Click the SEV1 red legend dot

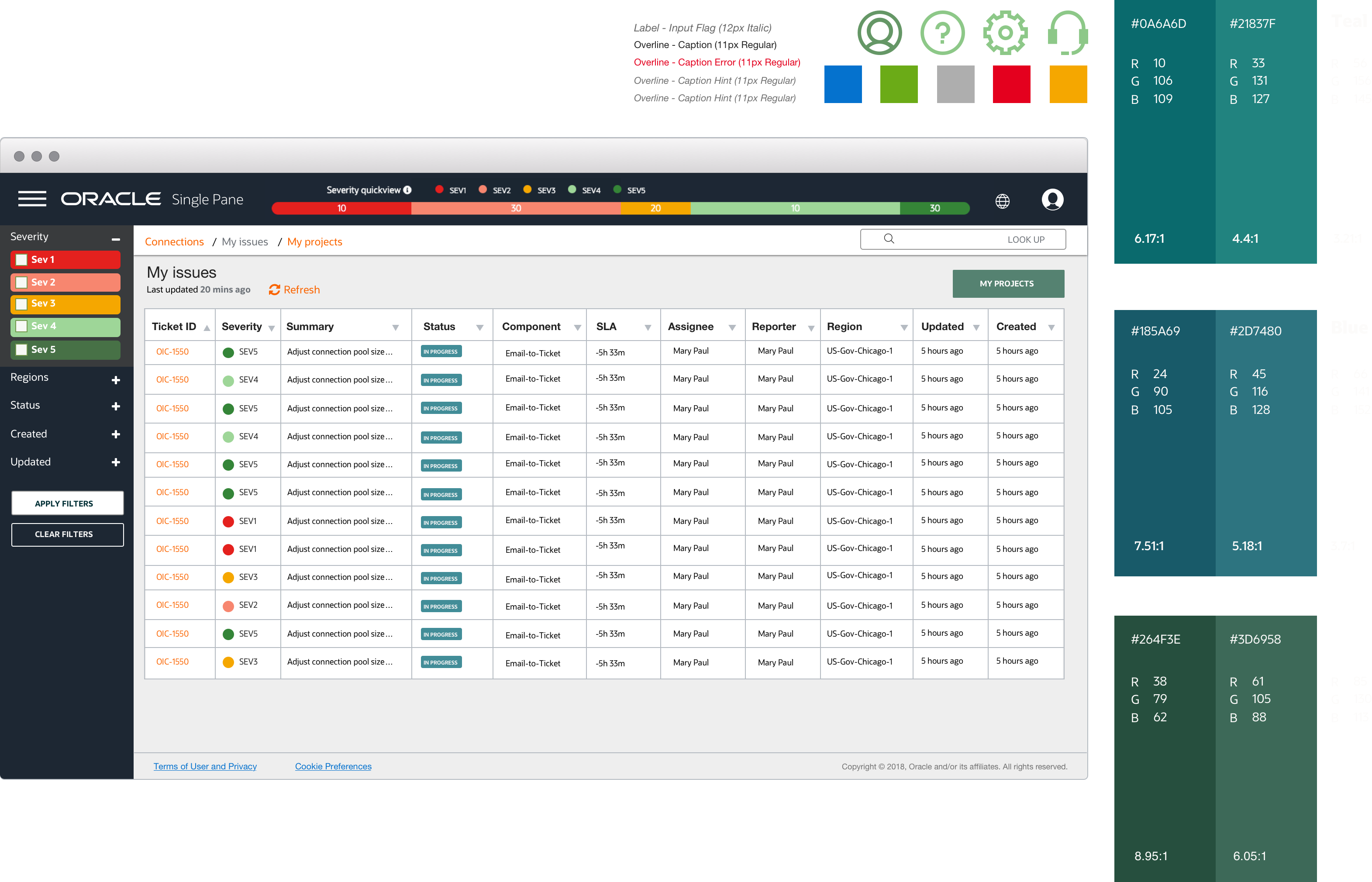(439, 189)
